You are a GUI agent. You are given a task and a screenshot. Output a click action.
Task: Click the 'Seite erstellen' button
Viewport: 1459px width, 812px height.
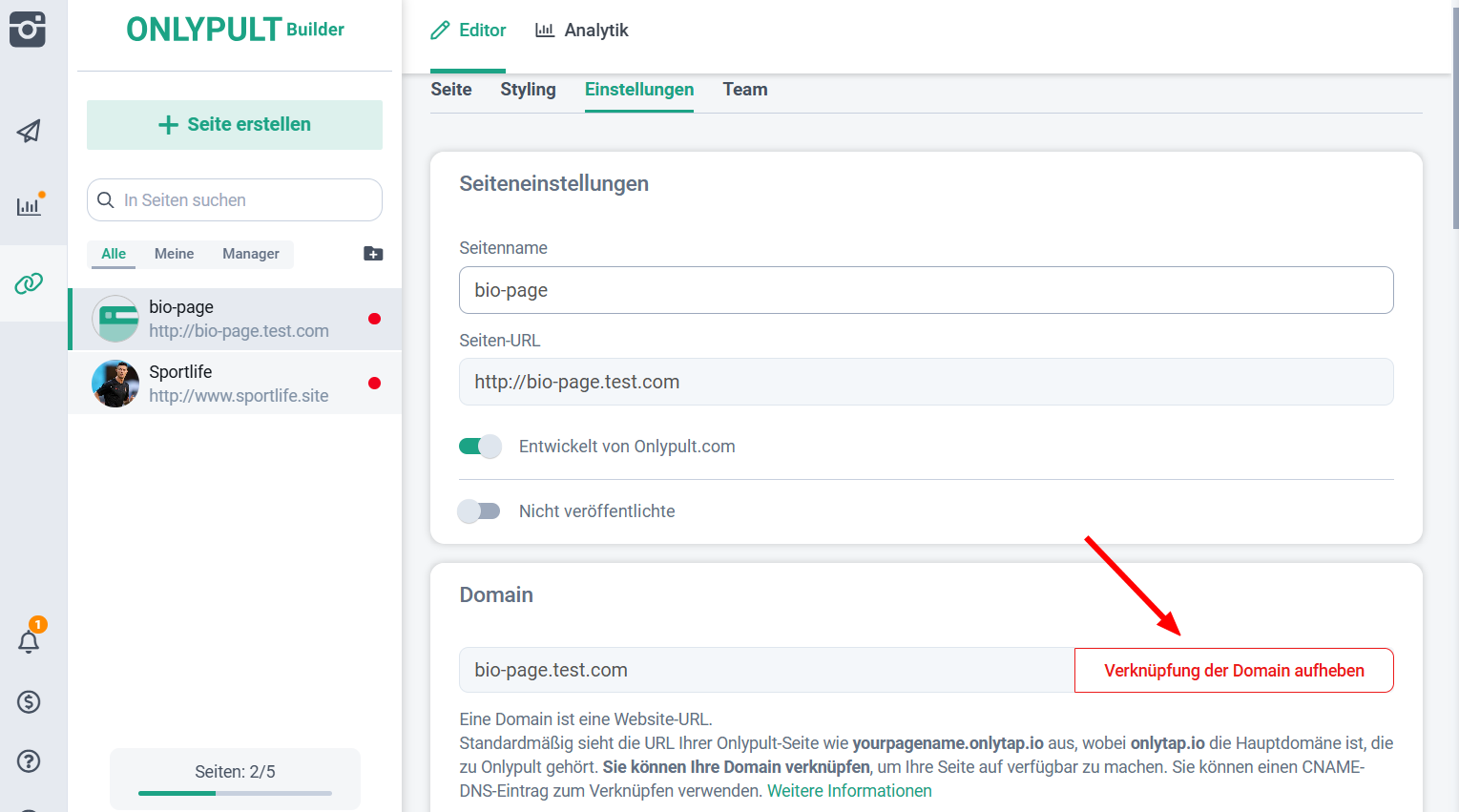(x=235, y=125)
